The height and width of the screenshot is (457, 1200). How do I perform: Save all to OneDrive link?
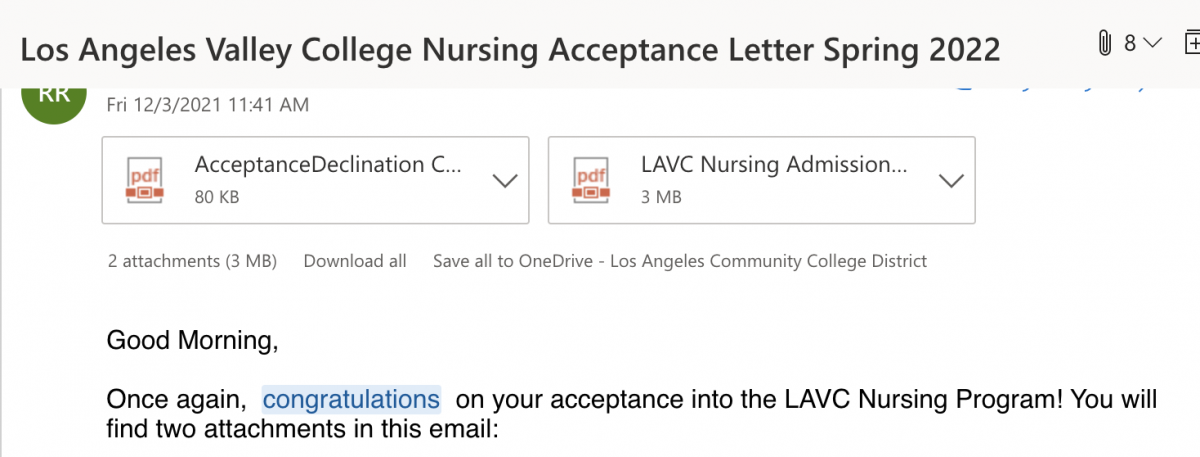680,261
